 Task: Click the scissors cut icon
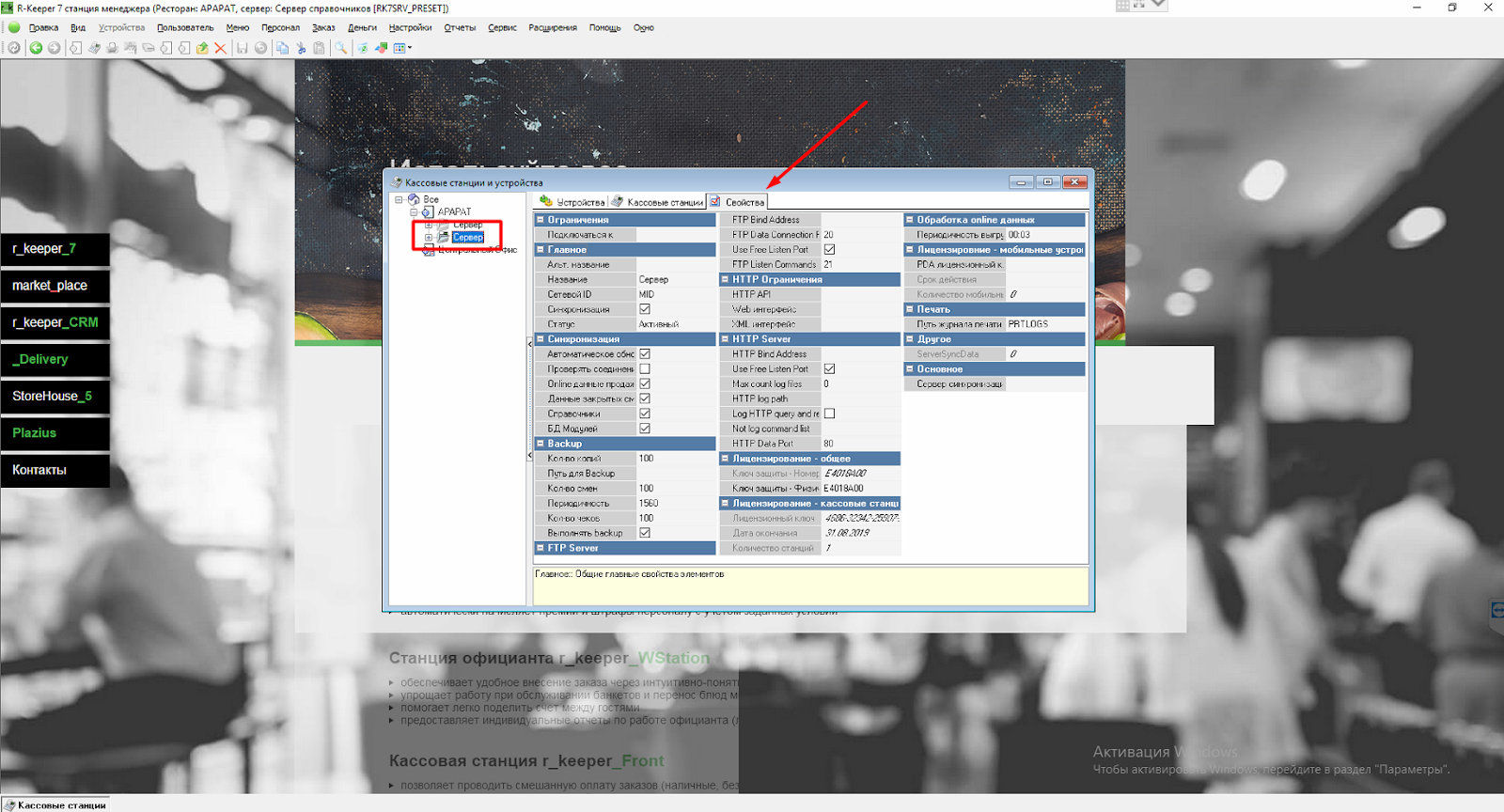pyautogui.click(x=301, y=48)
